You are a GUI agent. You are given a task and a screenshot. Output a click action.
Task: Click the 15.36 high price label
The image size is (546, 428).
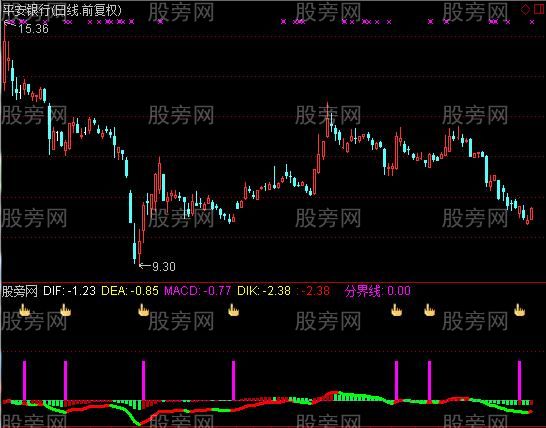(33, 29)
